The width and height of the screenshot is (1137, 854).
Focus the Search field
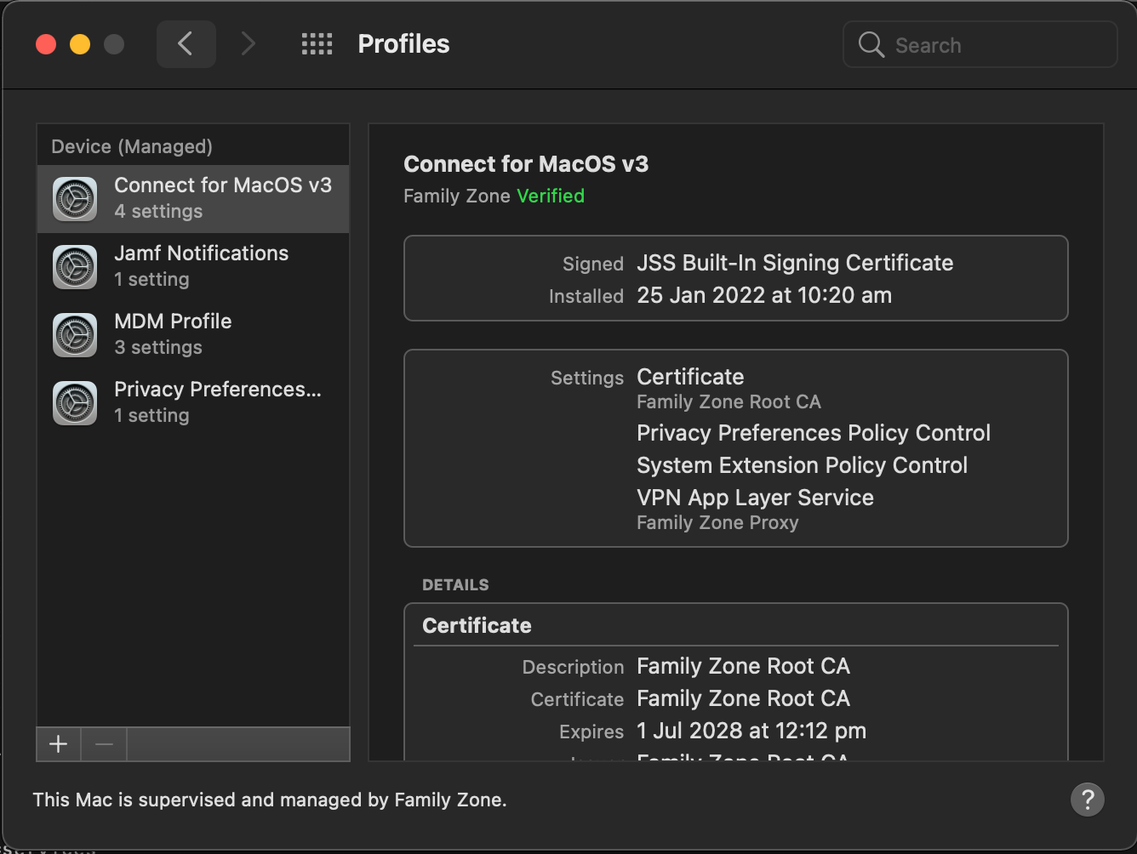(980, 45)
